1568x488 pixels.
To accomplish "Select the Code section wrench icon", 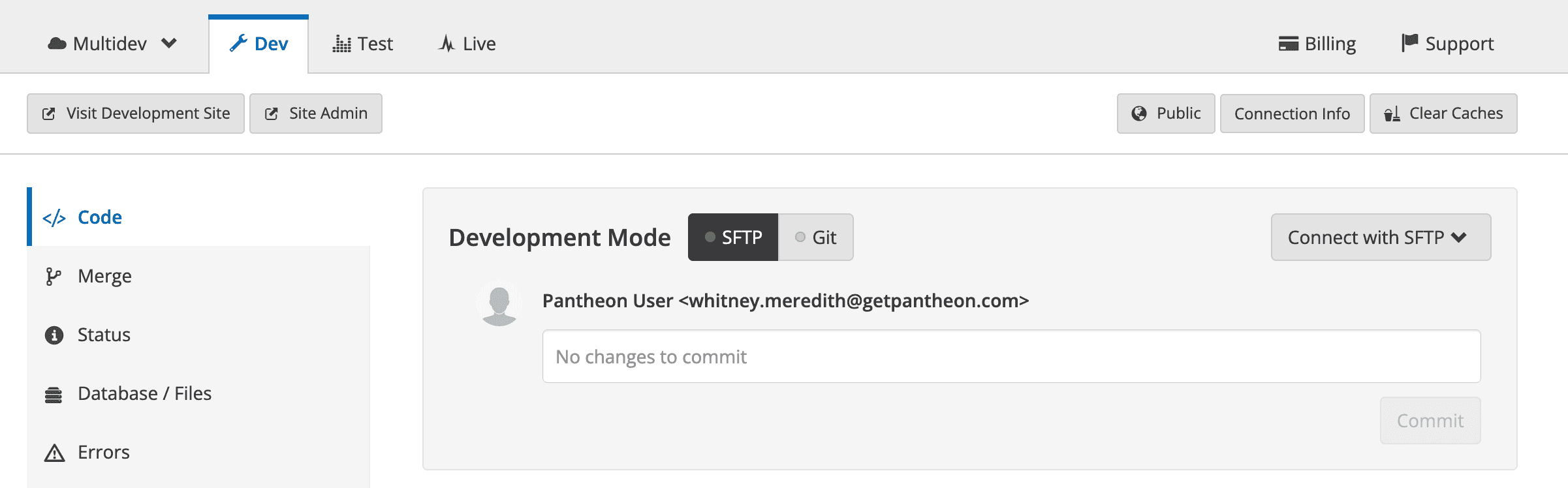I will tap(54, 217).
